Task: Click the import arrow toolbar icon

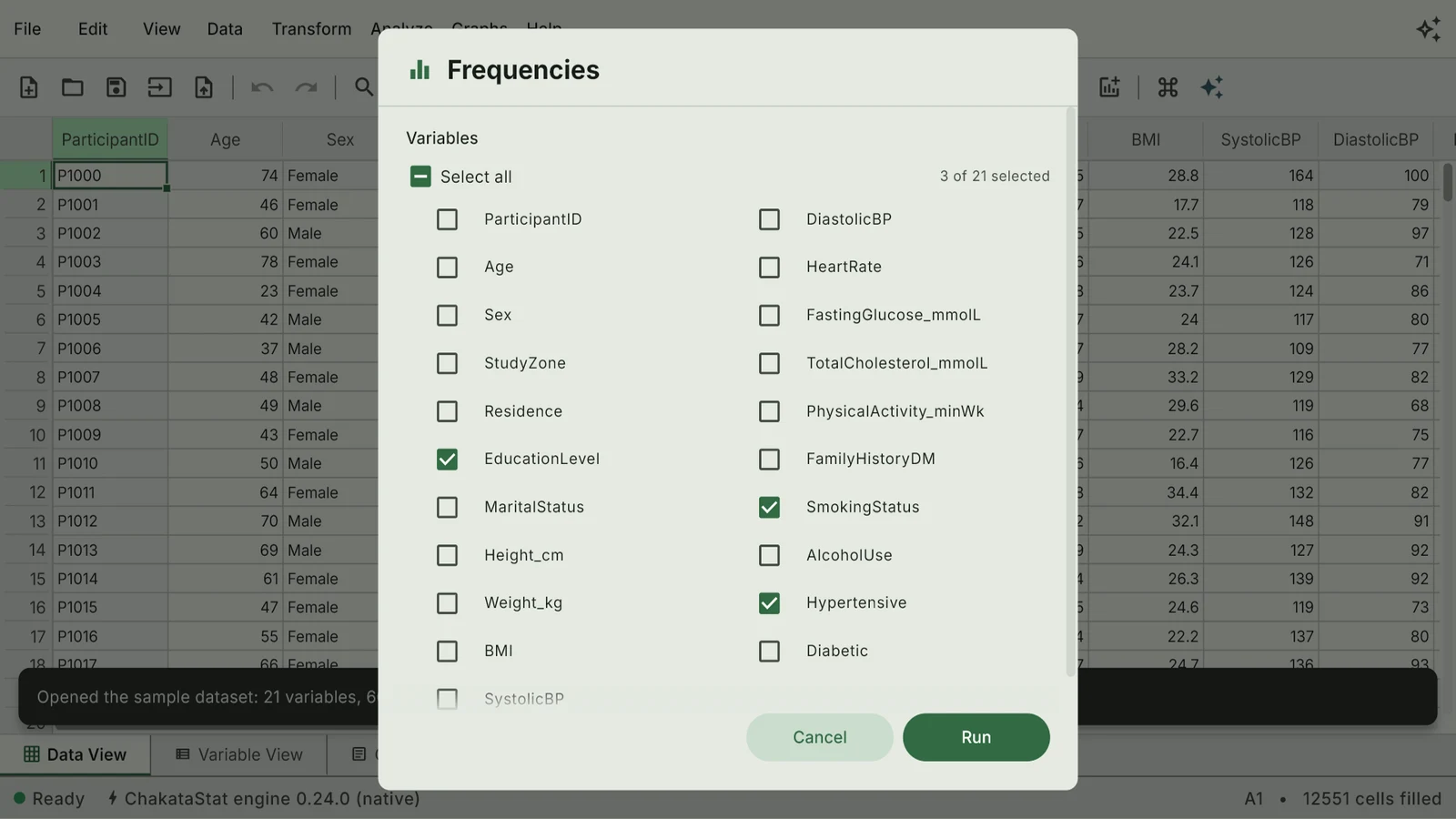Action: pos(160,87)
